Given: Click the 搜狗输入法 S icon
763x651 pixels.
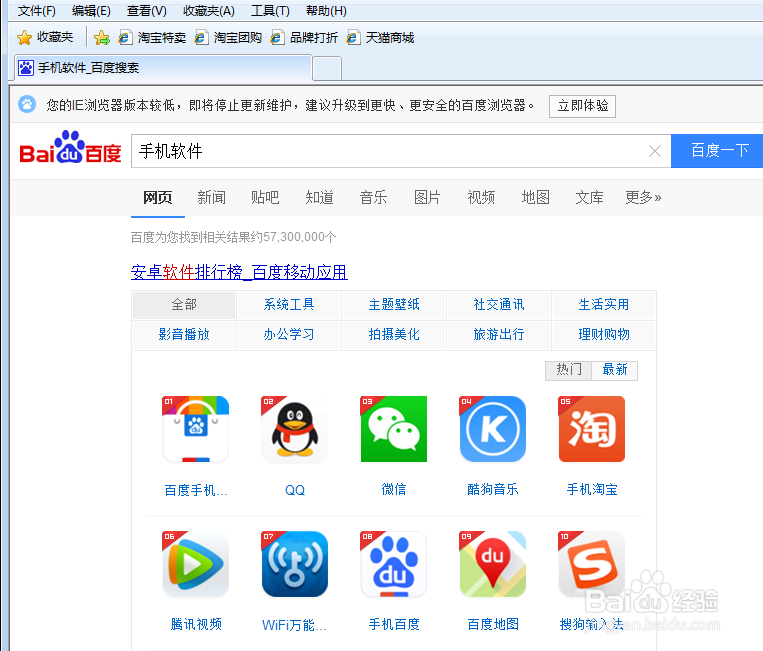Looking at the screenshot, I should [x=592, y=564].
